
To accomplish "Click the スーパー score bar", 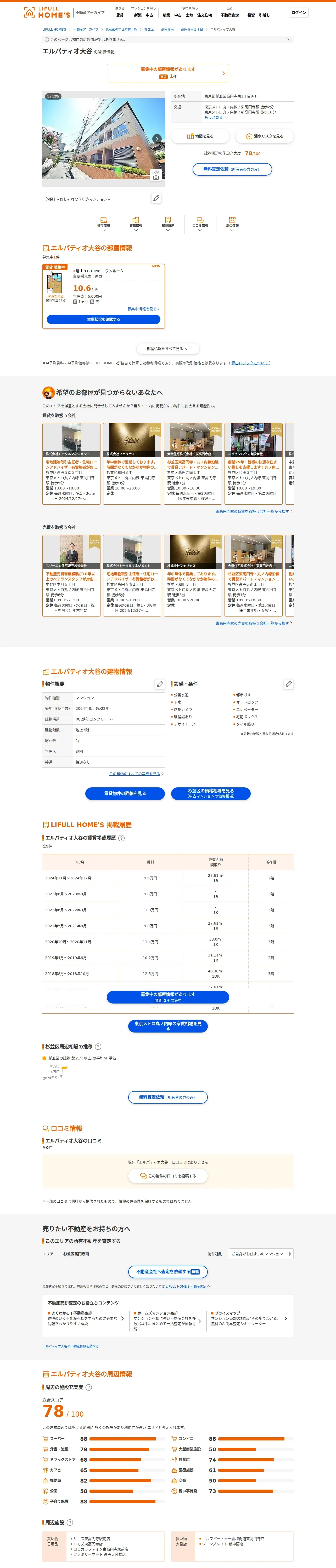I will pyautogui.click(x=127, y=1439).
